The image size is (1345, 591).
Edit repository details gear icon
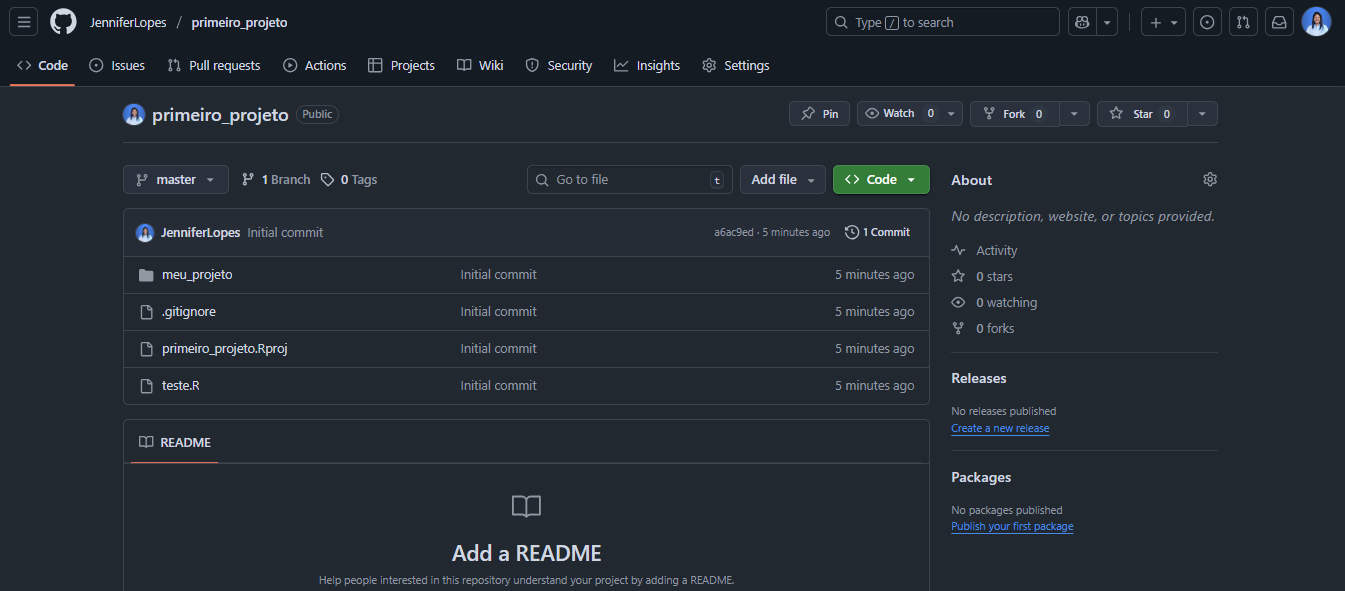pos(1210,180)
